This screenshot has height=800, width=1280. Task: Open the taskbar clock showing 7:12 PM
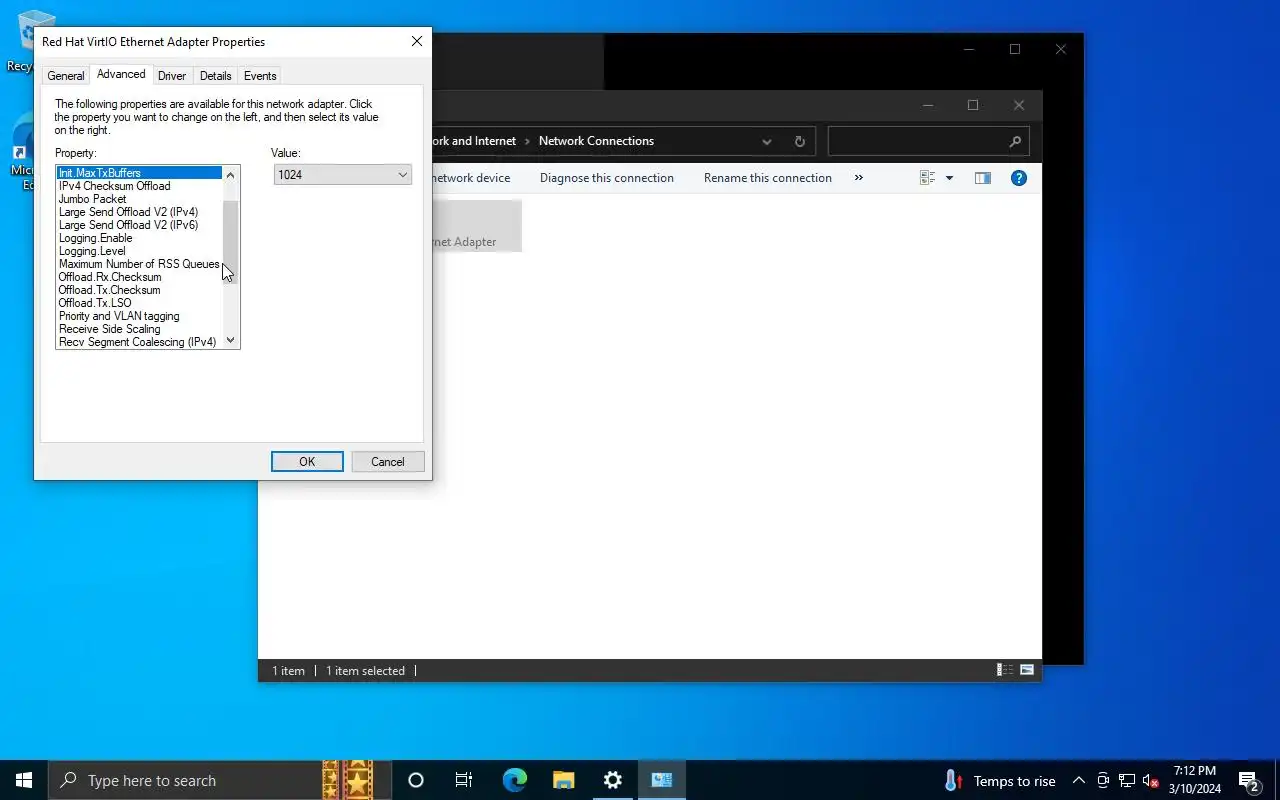[x=1195, y=780]
